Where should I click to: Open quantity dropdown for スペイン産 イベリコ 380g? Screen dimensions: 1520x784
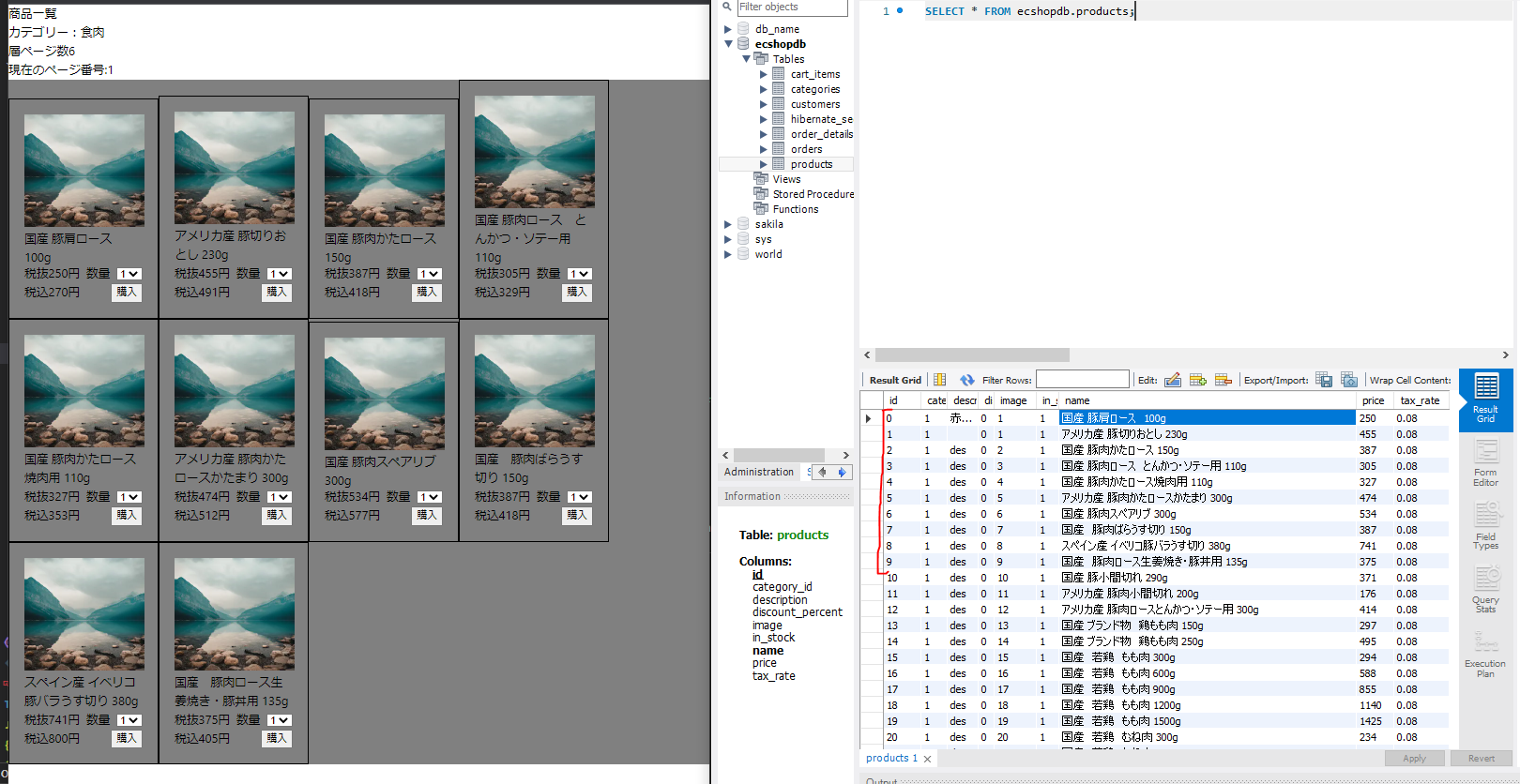pyautogui.click(x=129, y=720)
